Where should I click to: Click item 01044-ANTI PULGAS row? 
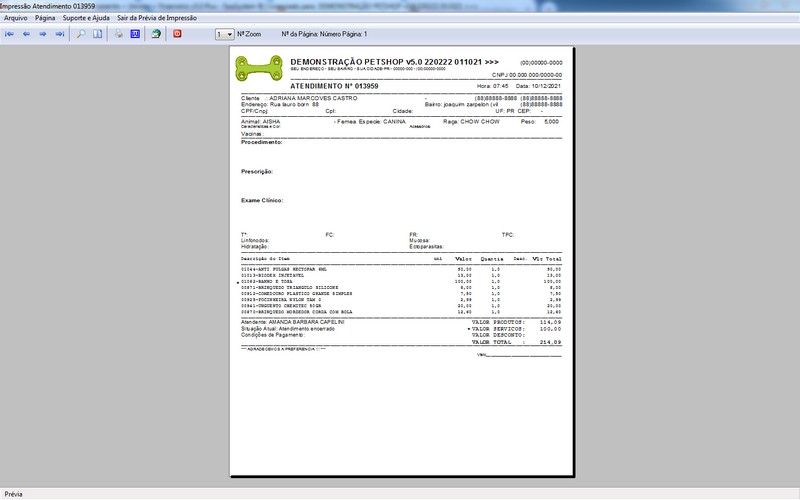pyautogui.click(x=401, y=269)
